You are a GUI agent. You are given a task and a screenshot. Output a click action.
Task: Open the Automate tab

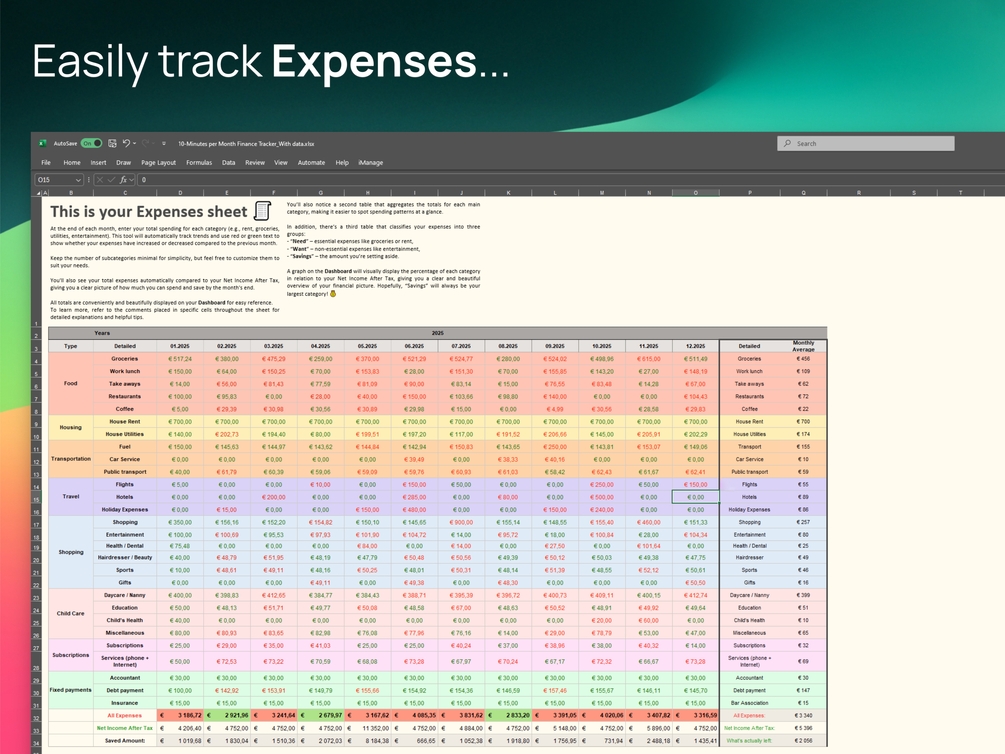tap(311, 162)
